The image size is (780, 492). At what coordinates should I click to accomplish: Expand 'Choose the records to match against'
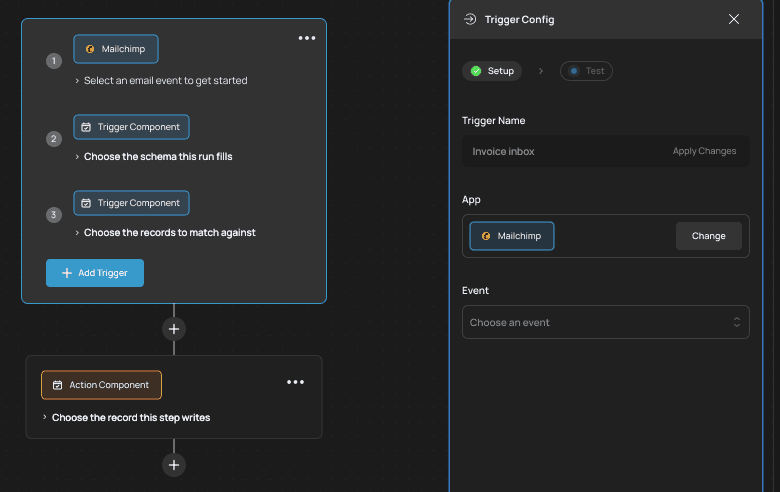pyautogui.click(x=165, y=233)
